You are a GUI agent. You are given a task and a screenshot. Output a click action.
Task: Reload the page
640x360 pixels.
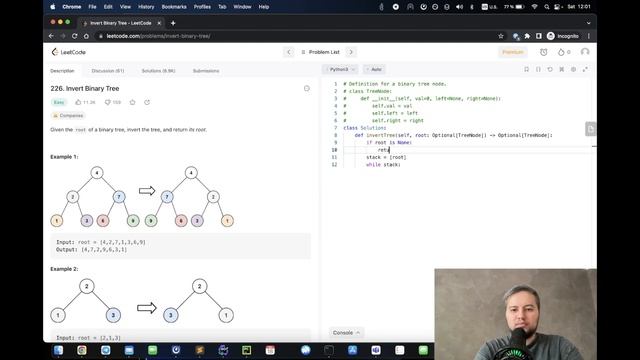tap(74, 36)
